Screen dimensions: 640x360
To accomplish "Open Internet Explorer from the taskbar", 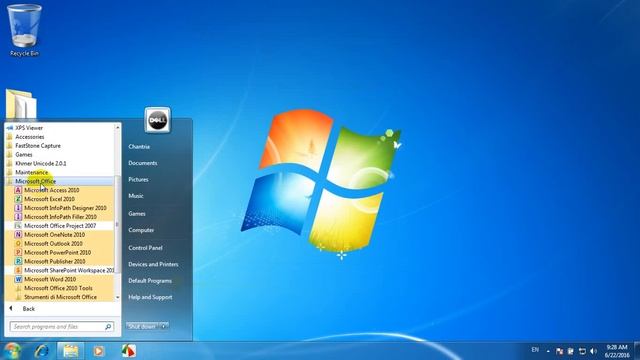I will (x=42, y=351).
